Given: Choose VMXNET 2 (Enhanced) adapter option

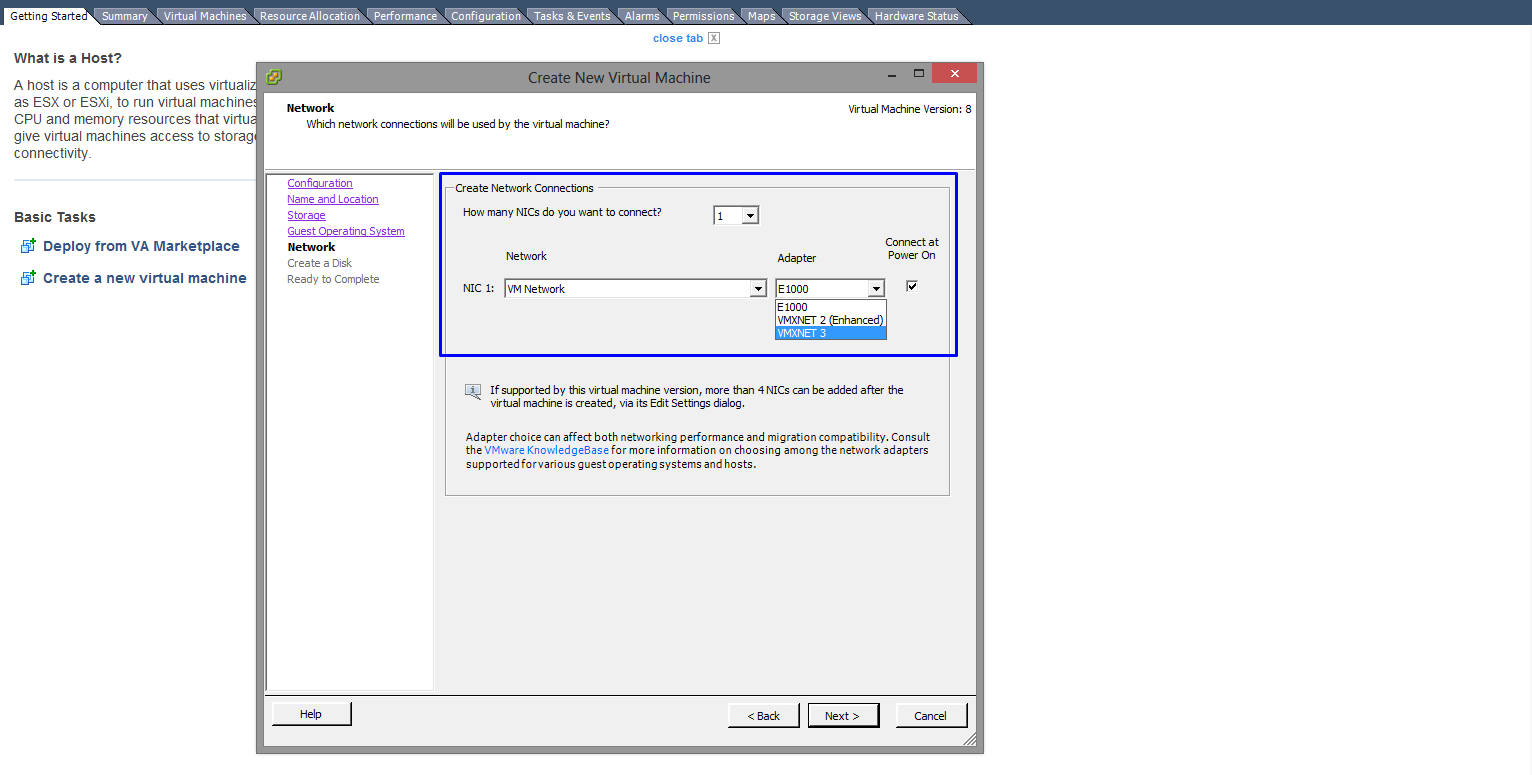Looking at the screenshot, I should tap(830, 320).
